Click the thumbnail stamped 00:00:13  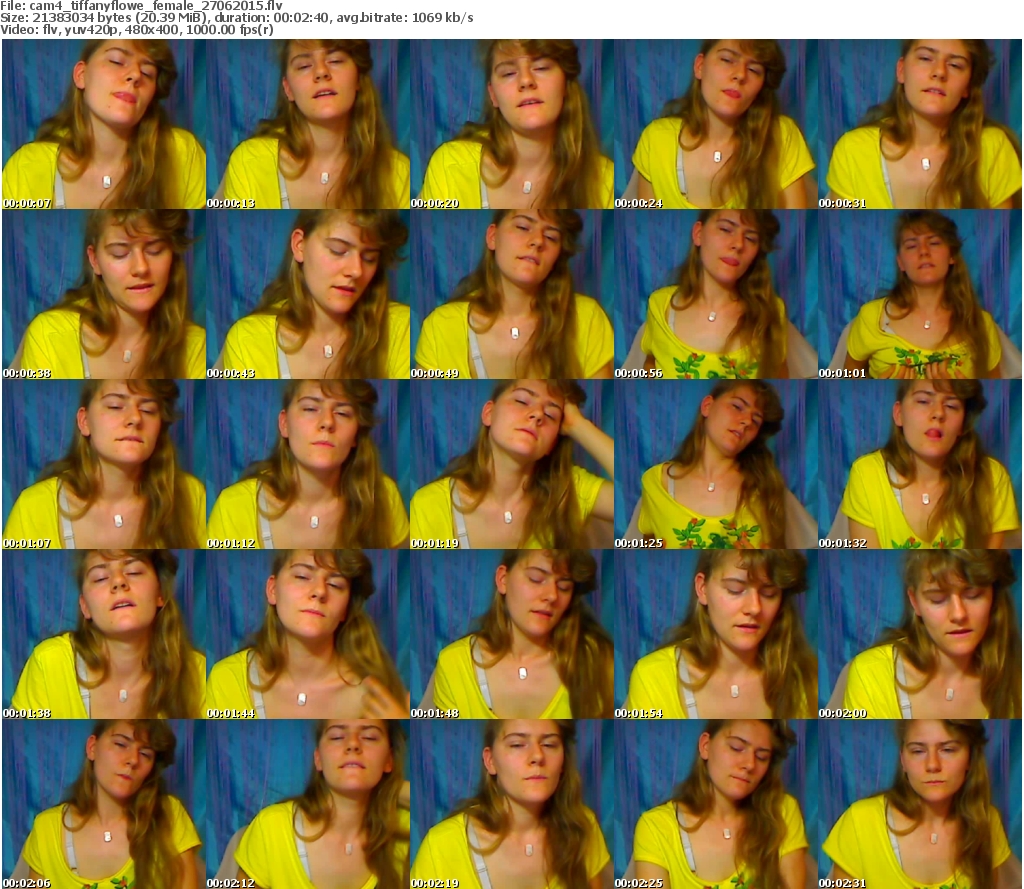tap(308, 124)
